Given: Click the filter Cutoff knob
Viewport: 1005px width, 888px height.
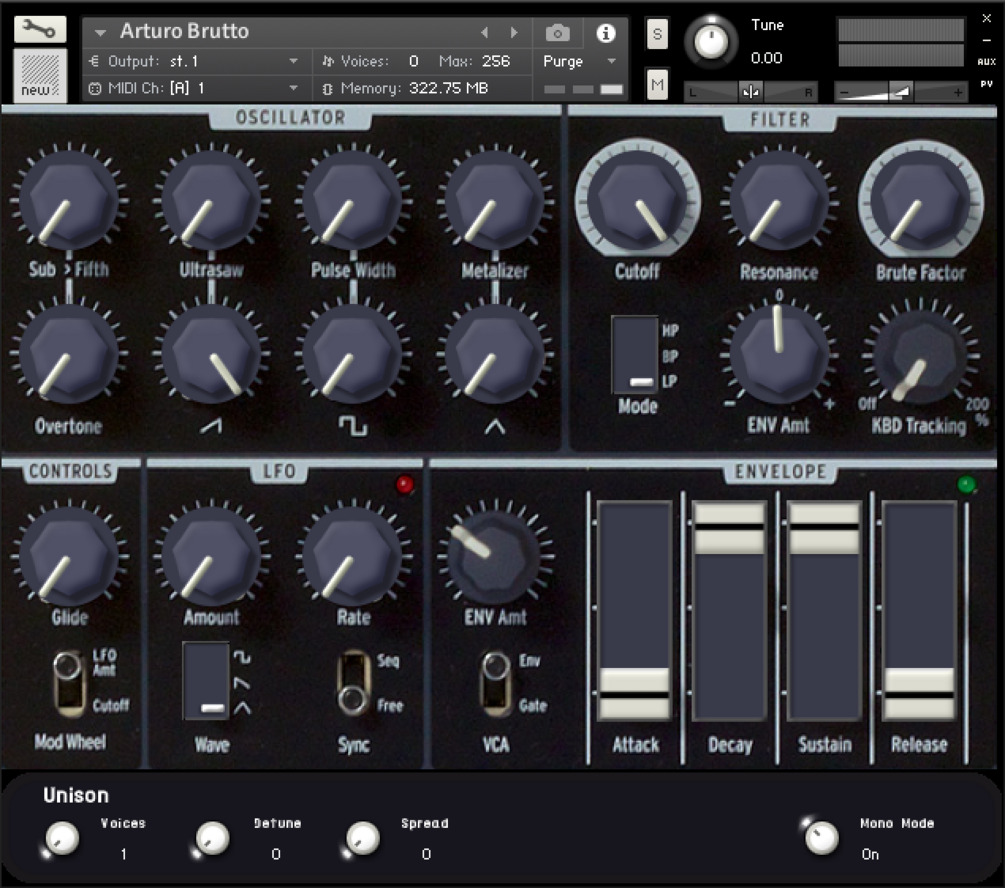Looking at the screenshot, I should (x=638, y=201).
